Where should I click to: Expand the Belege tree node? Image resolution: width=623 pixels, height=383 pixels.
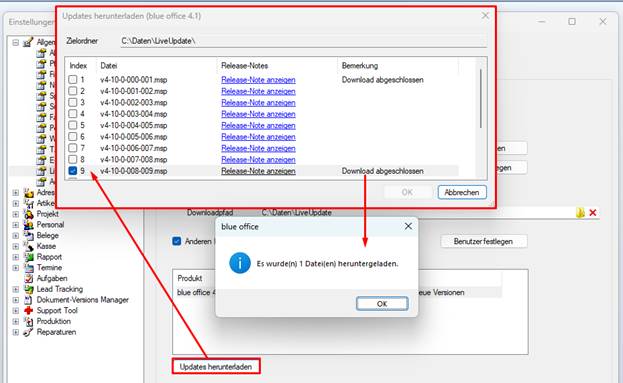15,236
